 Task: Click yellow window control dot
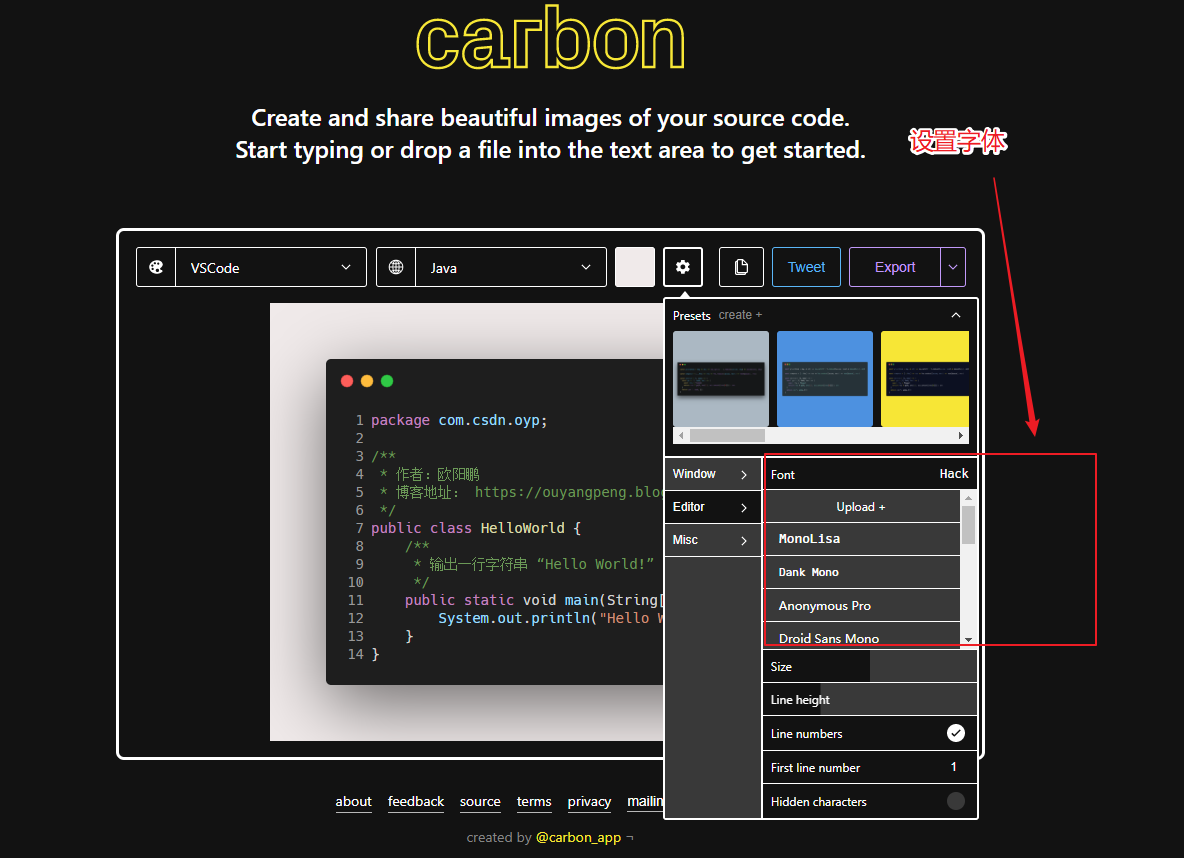pos(367,381)
